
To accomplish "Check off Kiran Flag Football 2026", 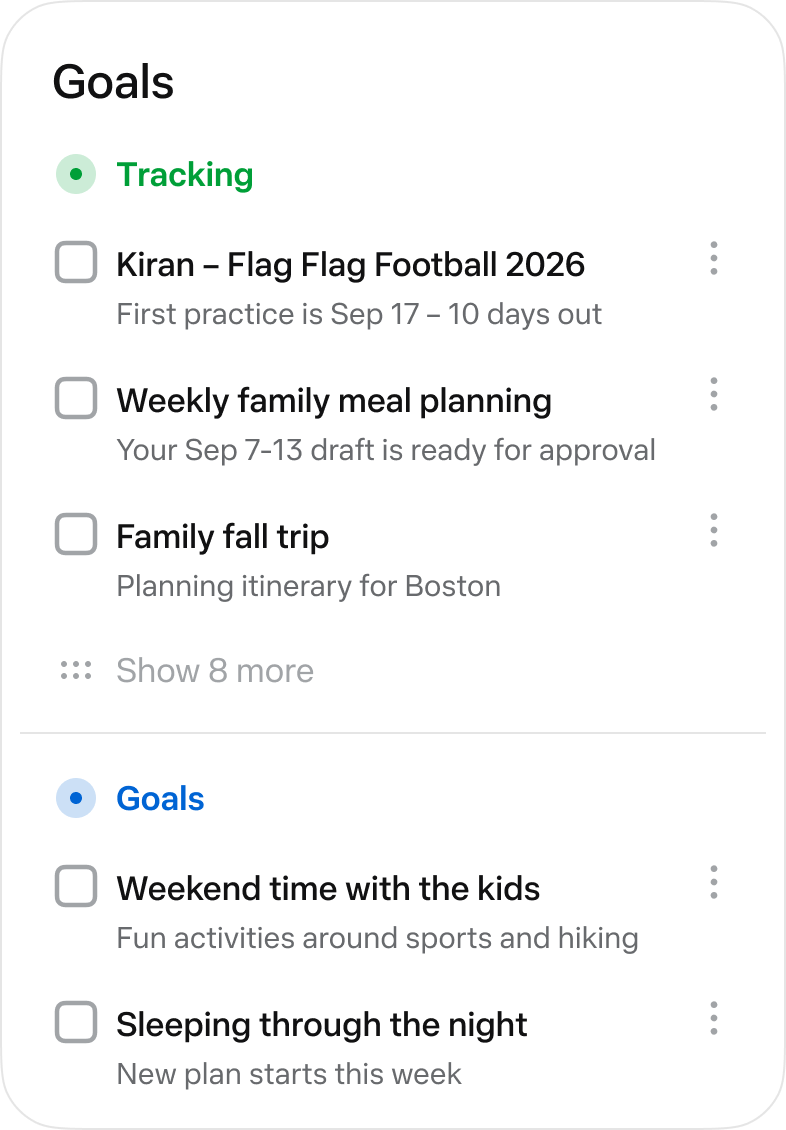I will tap(76, 262).
